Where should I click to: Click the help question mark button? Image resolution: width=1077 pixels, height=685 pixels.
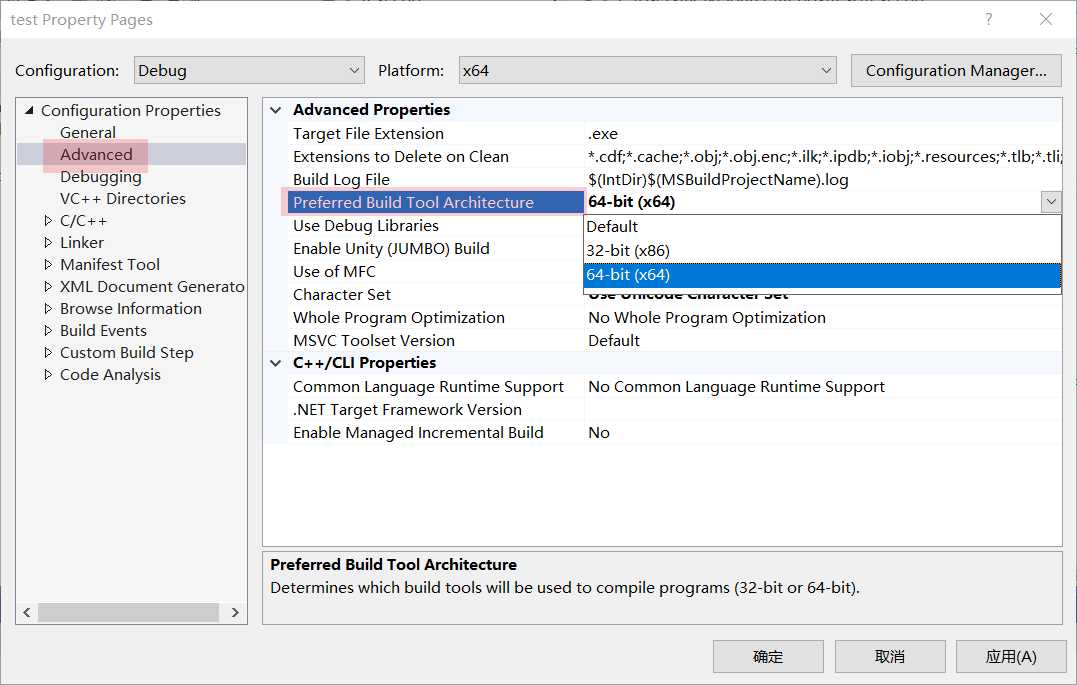(x=988, y=19)
